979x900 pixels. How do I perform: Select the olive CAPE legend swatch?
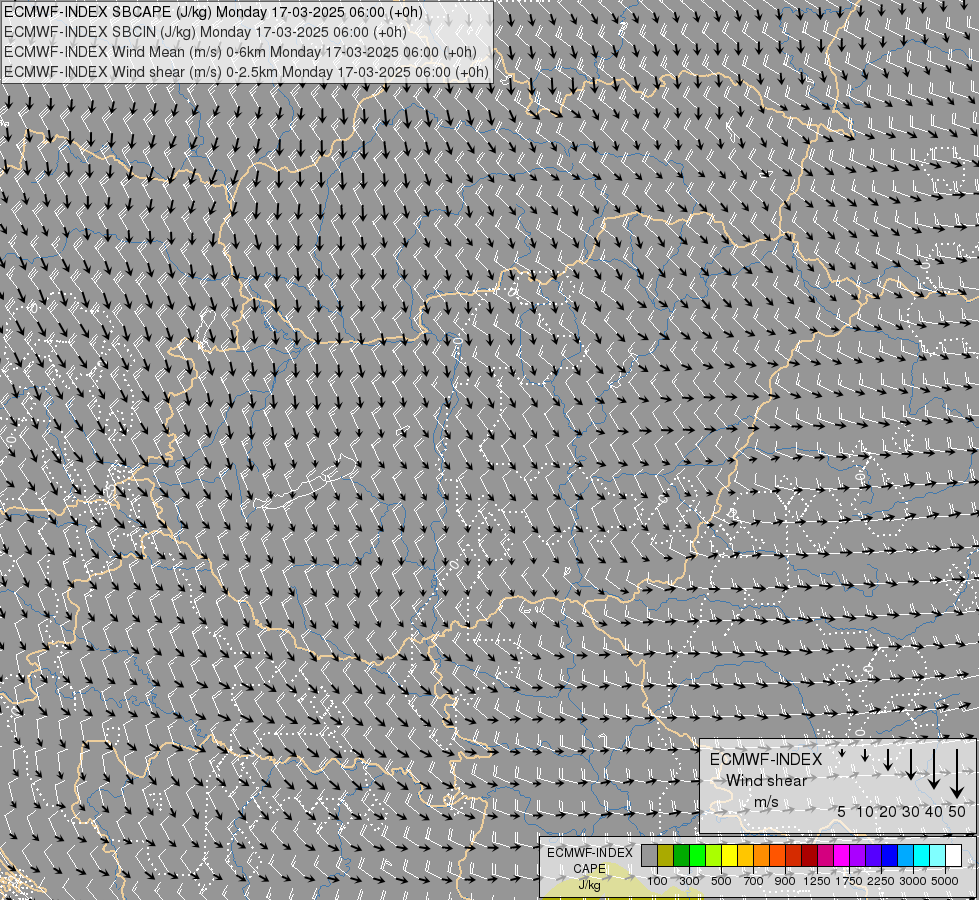point(666,855)
